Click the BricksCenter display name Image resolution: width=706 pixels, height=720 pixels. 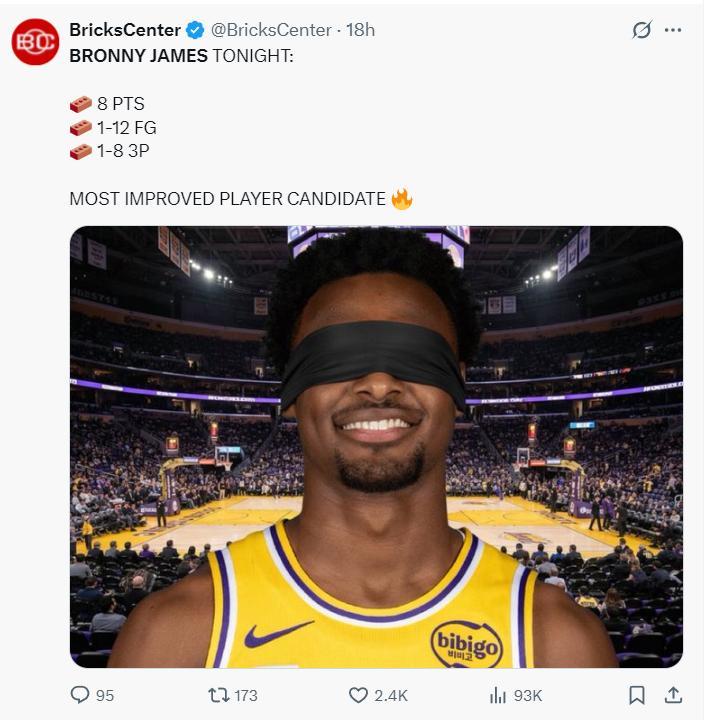pos(124,30)
